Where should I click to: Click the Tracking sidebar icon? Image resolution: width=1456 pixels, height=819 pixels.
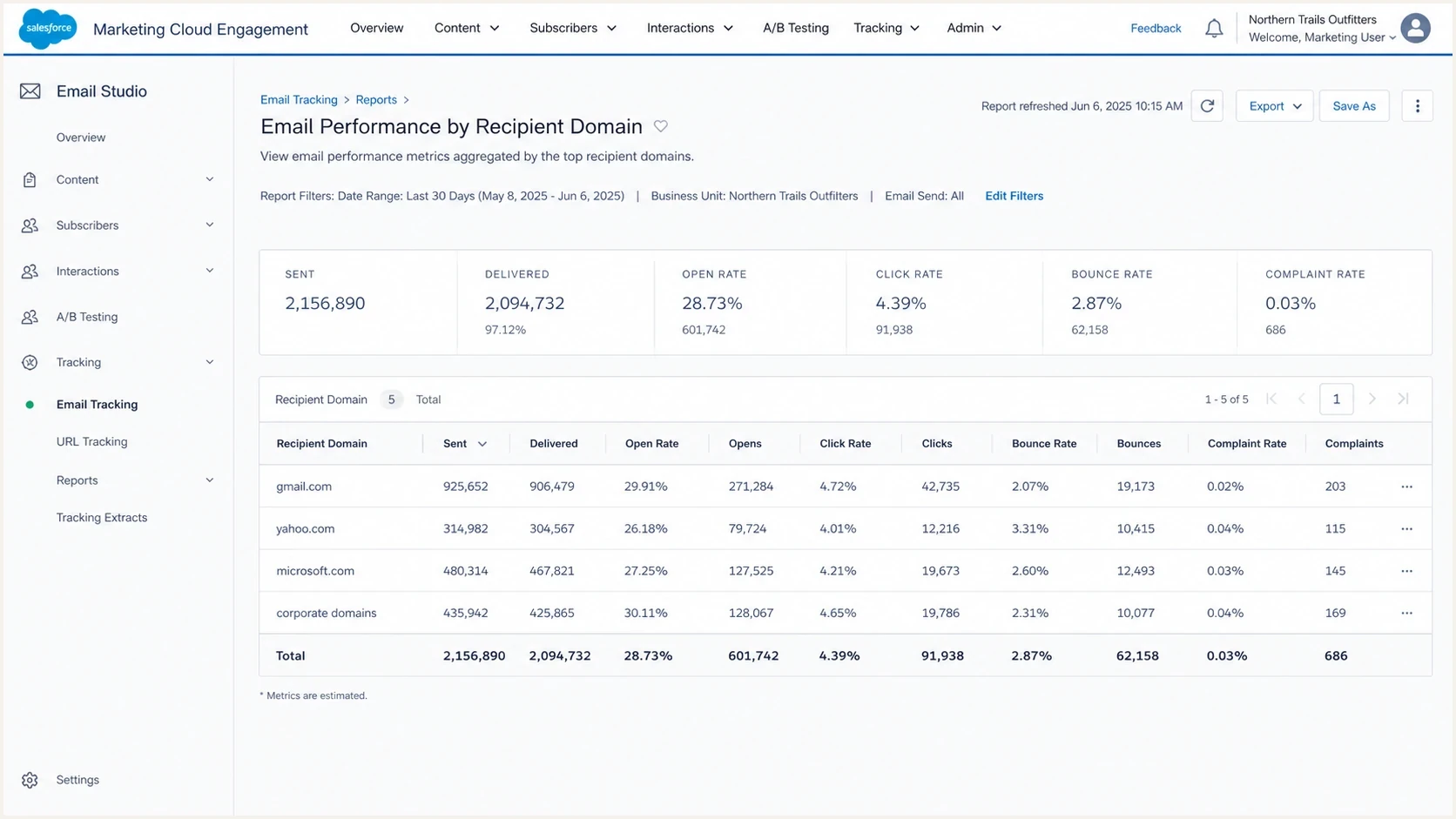coord(30,362)
